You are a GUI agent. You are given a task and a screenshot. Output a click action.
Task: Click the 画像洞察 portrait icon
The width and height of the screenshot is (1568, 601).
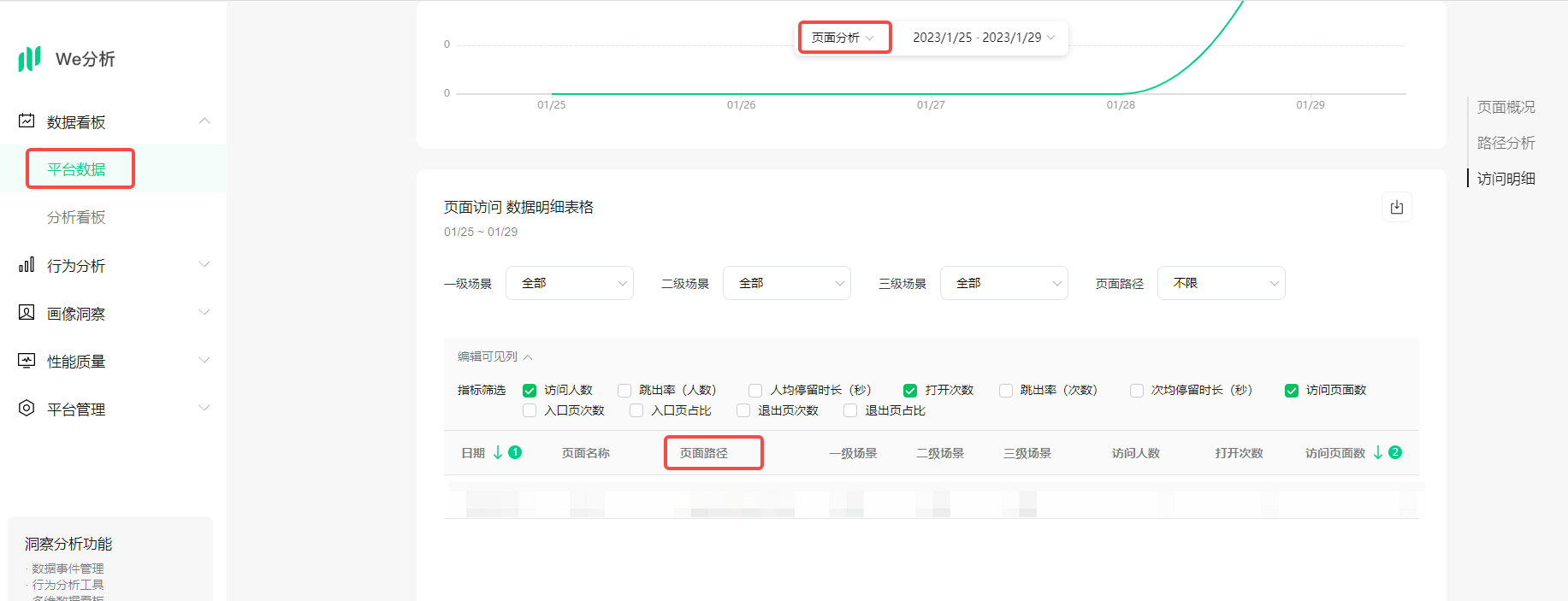[x=27, y=313]
